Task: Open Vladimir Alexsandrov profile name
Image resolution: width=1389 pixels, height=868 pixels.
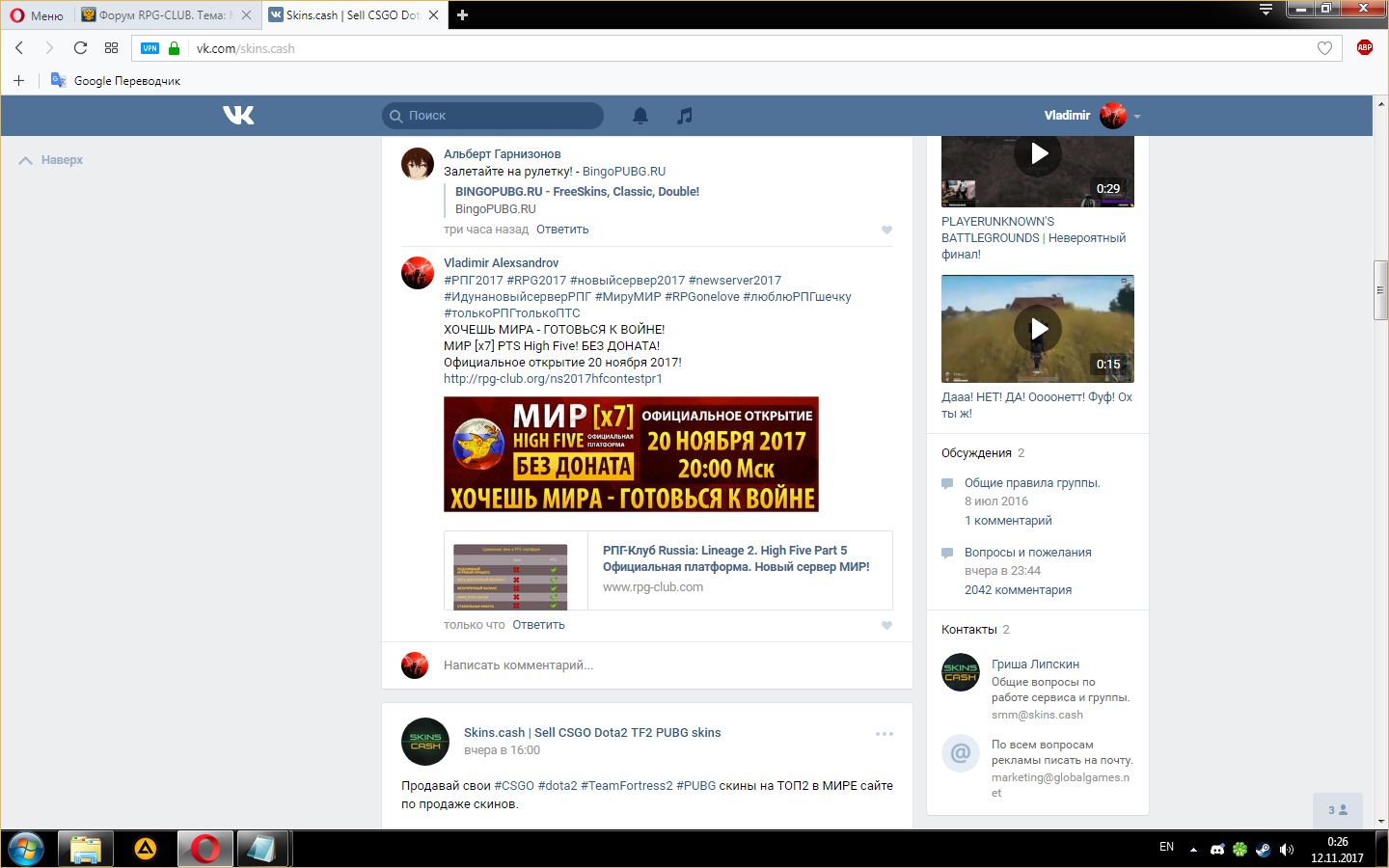Action: click(501, 263)
